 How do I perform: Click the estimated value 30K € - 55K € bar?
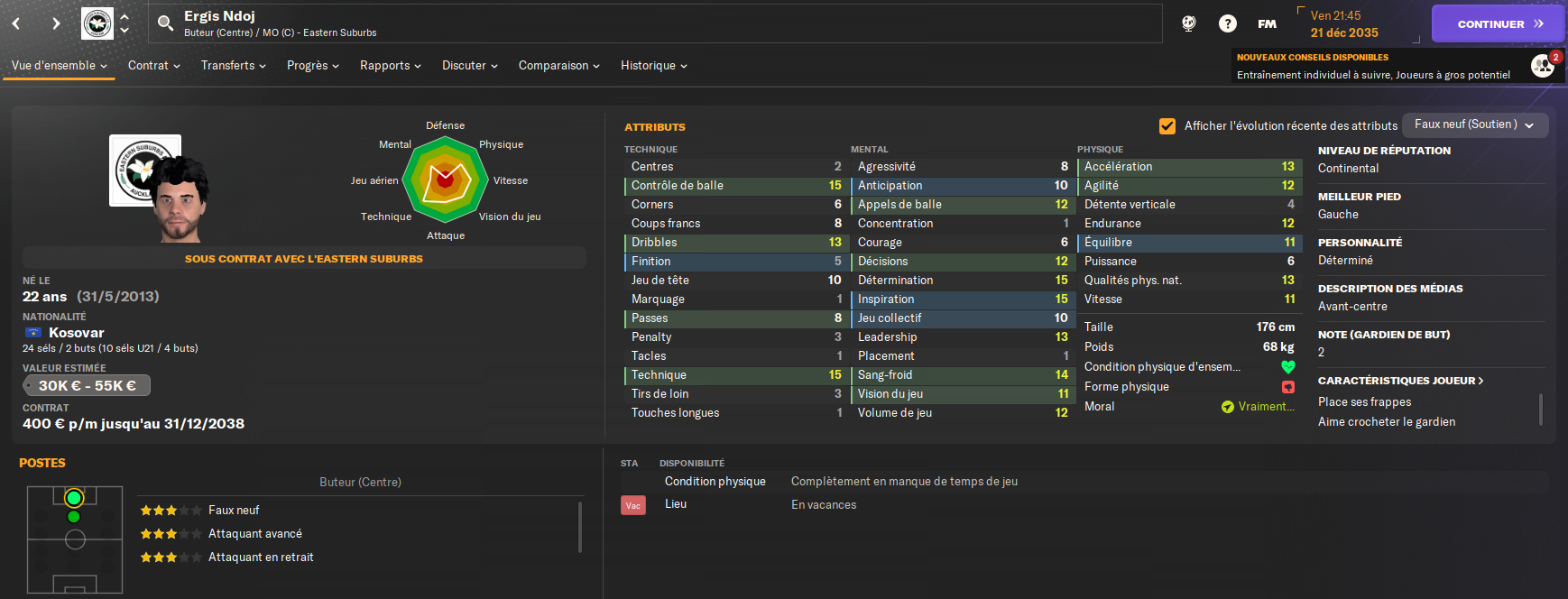pos(87,385)
